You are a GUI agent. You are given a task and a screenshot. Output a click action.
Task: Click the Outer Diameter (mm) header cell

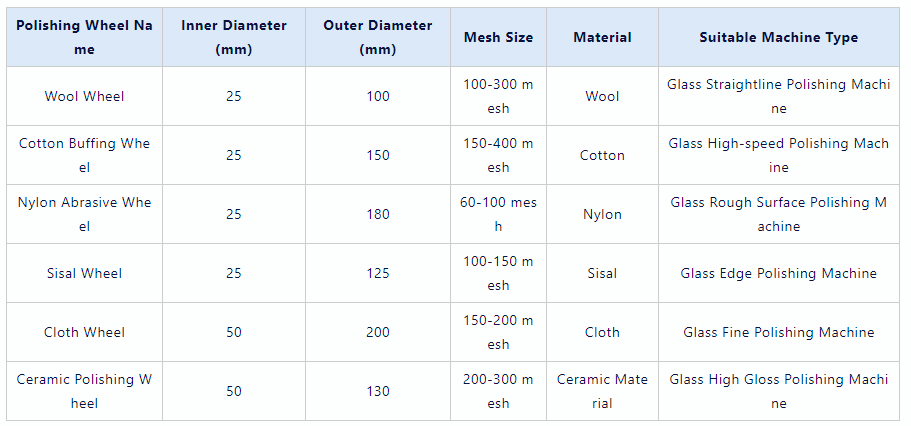pos(378,38)
